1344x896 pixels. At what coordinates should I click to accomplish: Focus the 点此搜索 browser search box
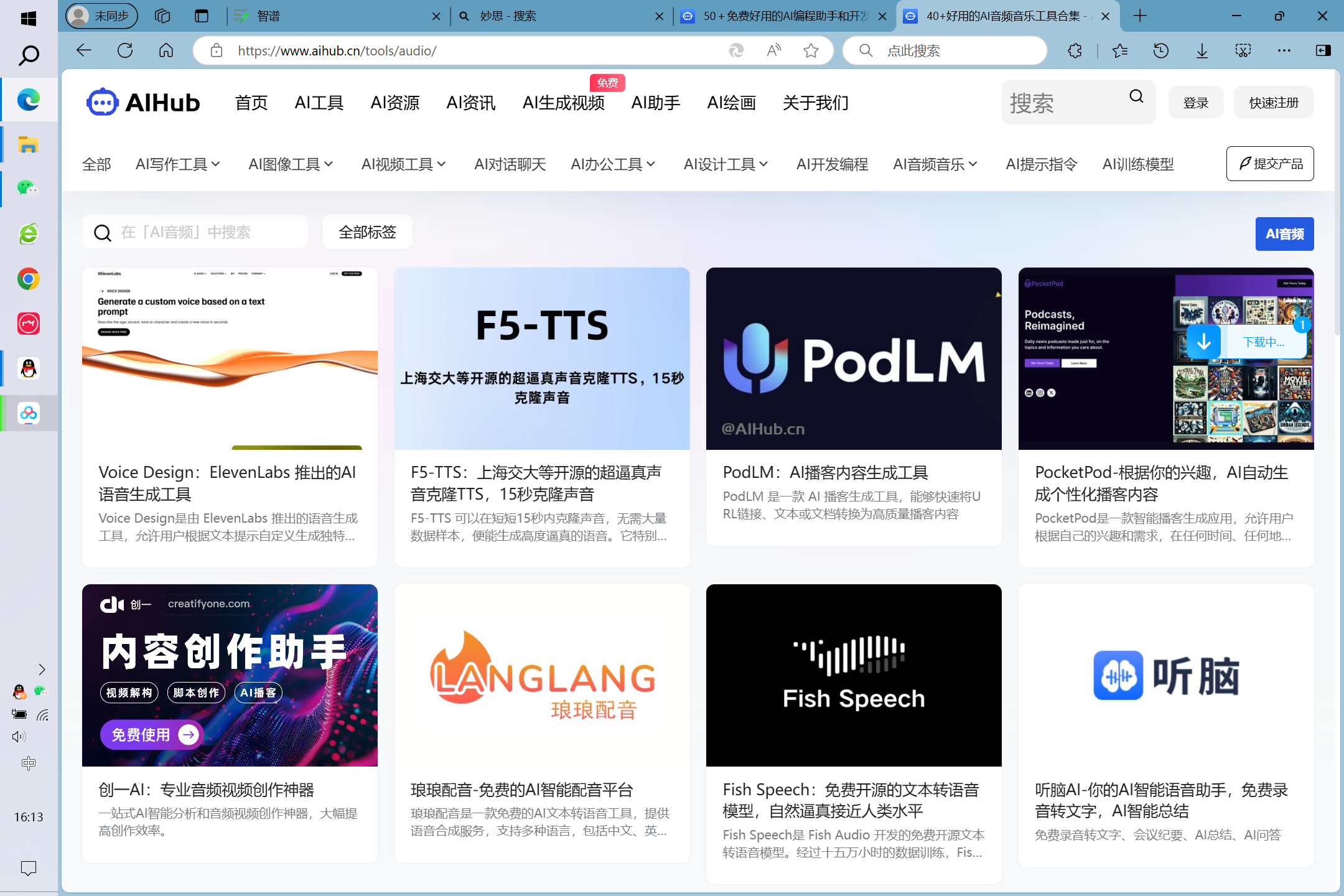945,50
